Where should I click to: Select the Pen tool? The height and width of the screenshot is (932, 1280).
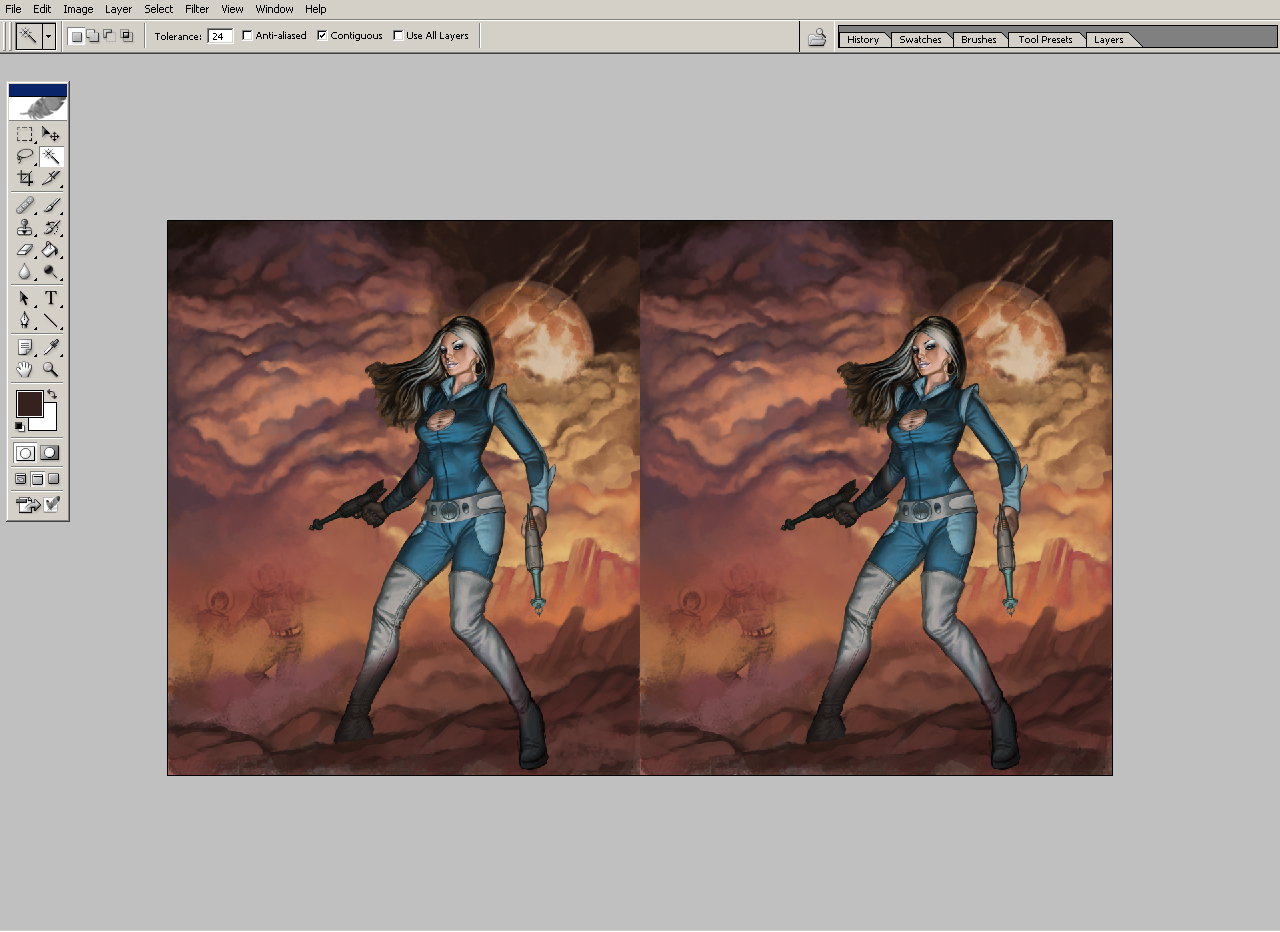25,320
